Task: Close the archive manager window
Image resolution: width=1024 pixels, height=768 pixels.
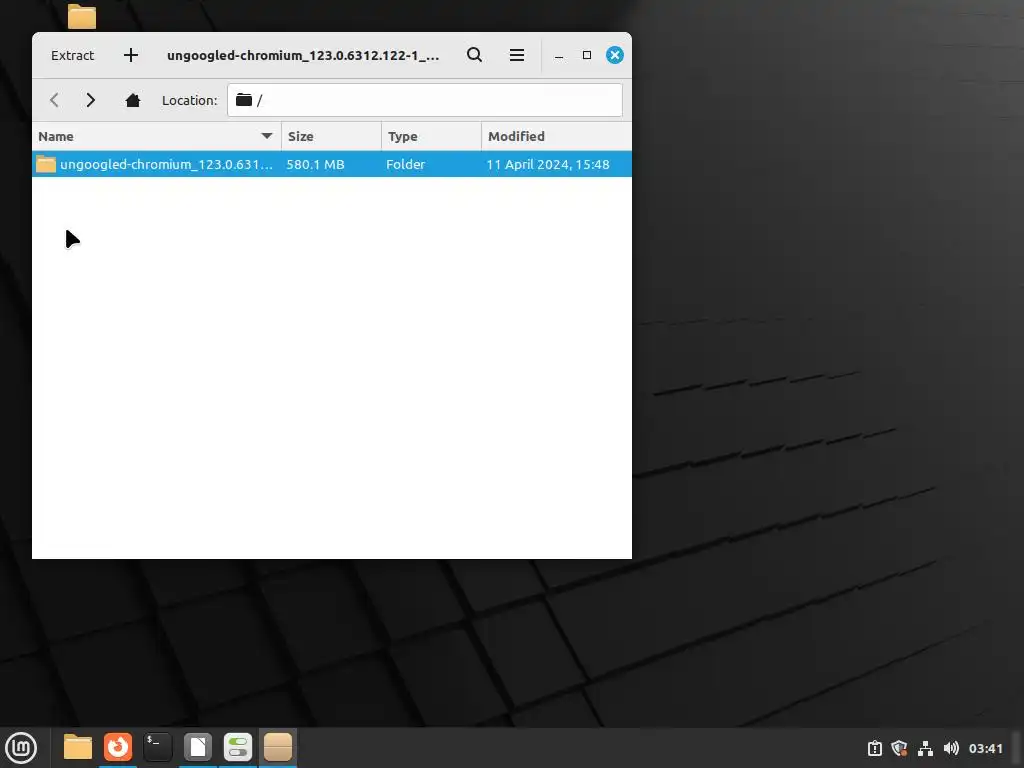Action: pos(615,55)
